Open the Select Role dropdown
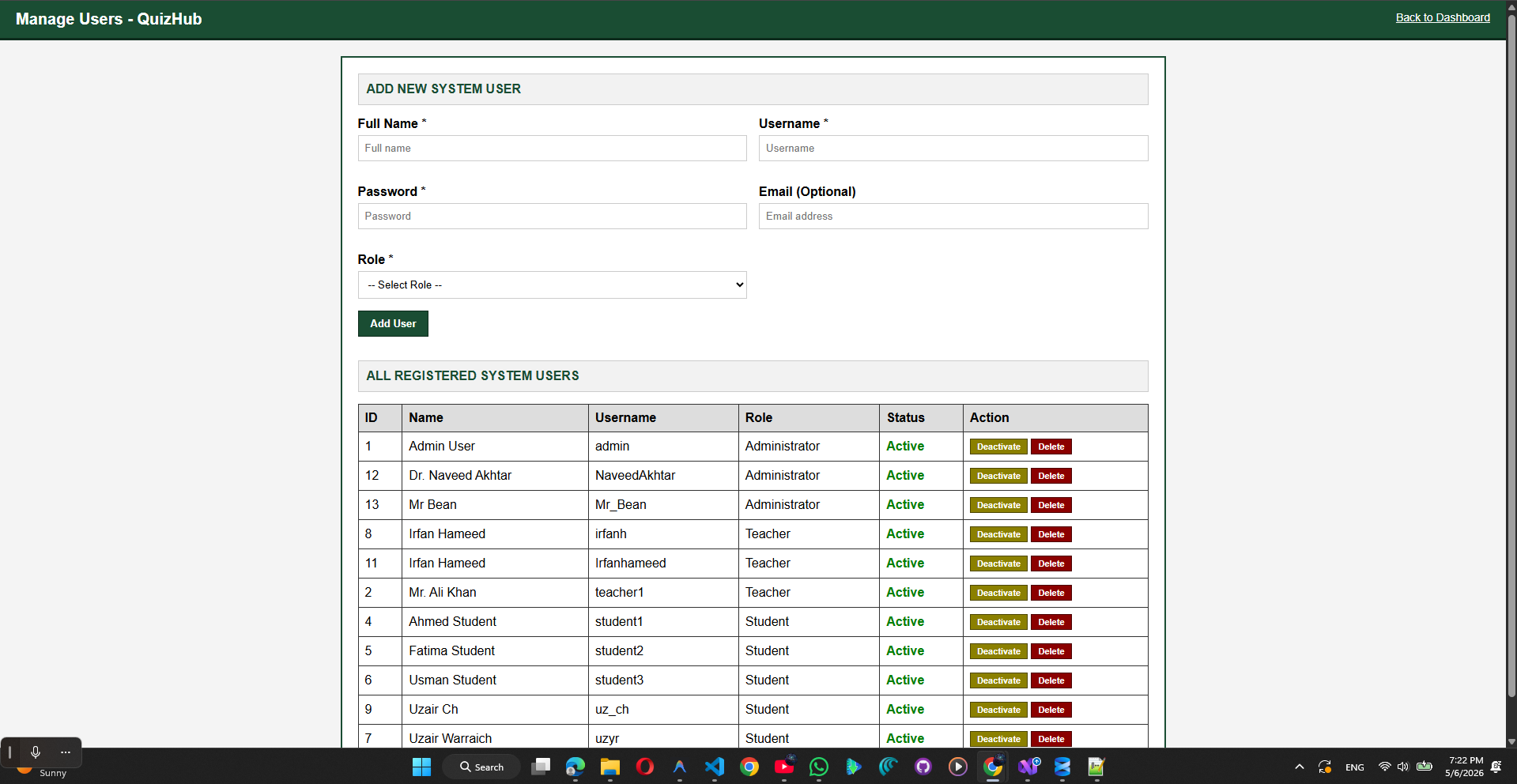 (552, 285)
